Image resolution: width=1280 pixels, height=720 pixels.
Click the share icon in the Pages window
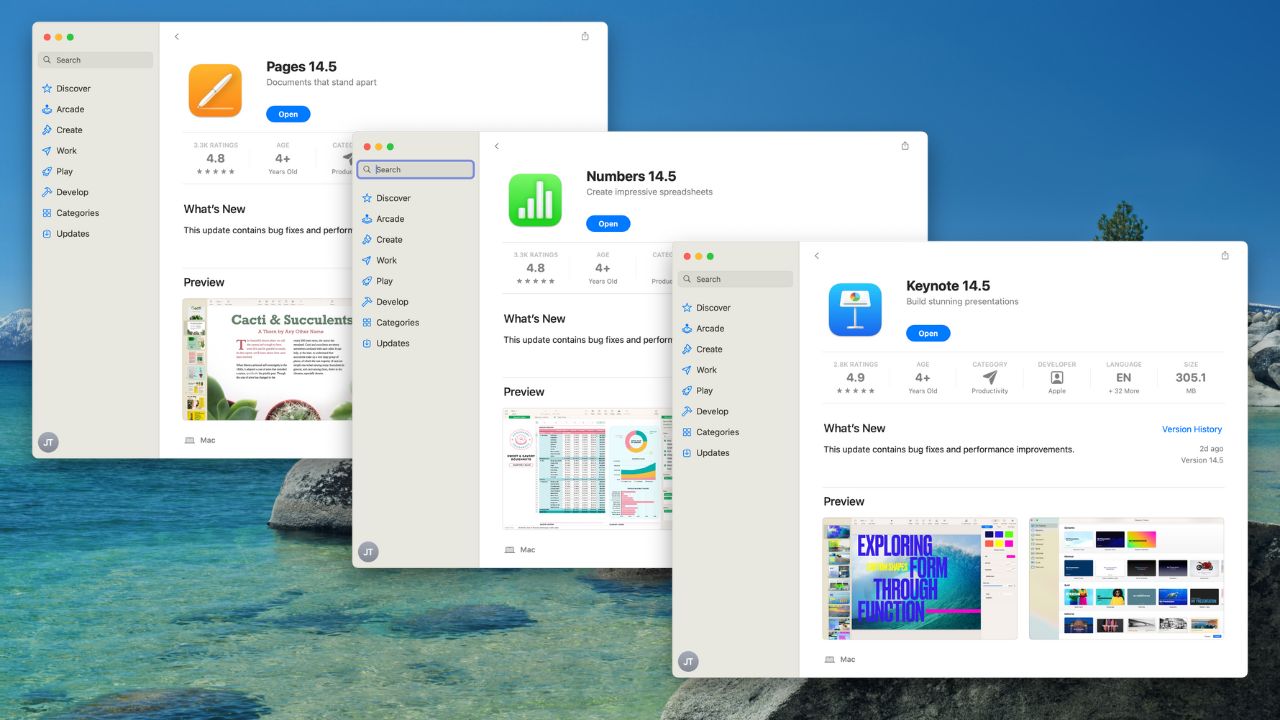click(585, 36)
